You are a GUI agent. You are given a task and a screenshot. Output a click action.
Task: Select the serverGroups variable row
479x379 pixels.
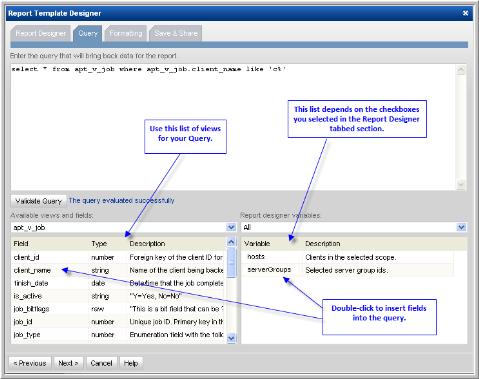coord(348,270)
